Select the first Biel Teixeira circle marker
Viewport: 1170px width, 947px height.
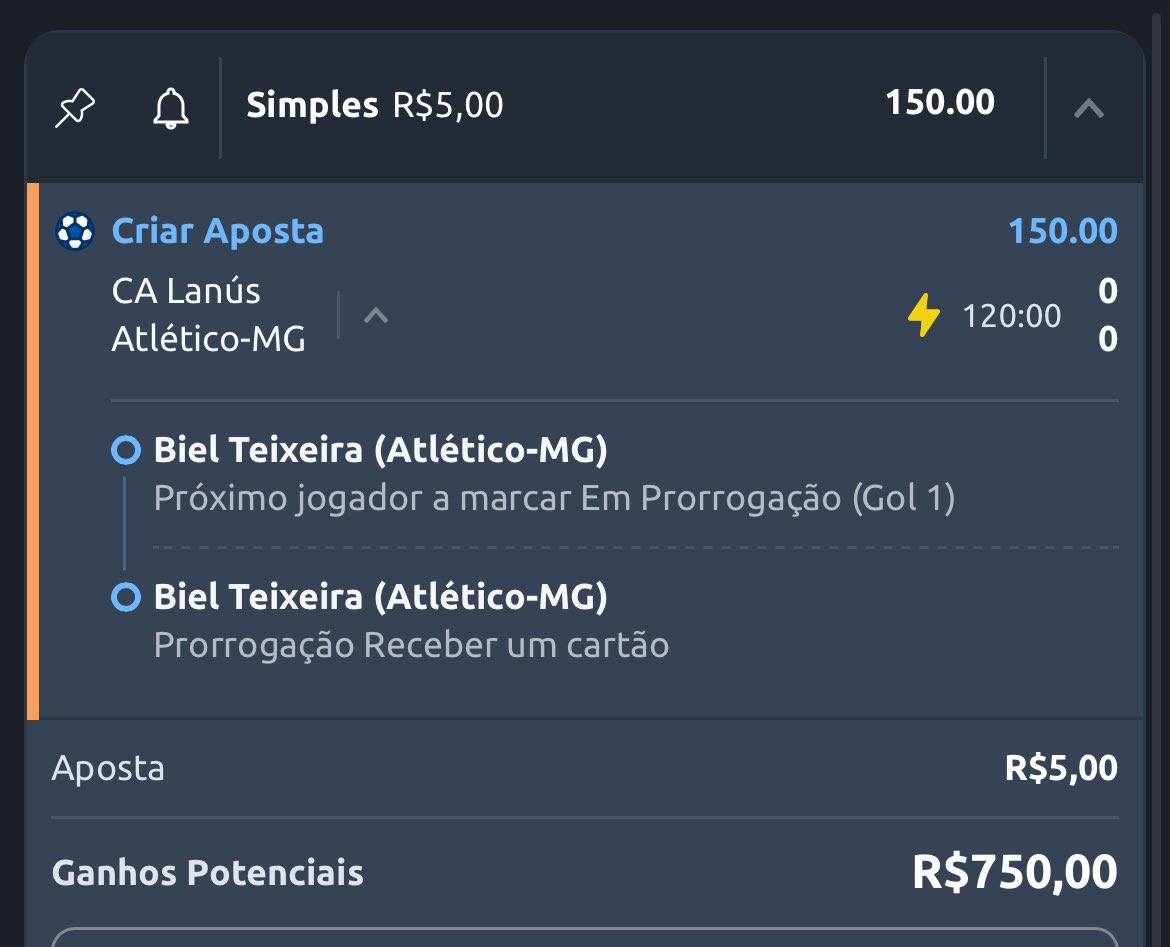[125, 450]
